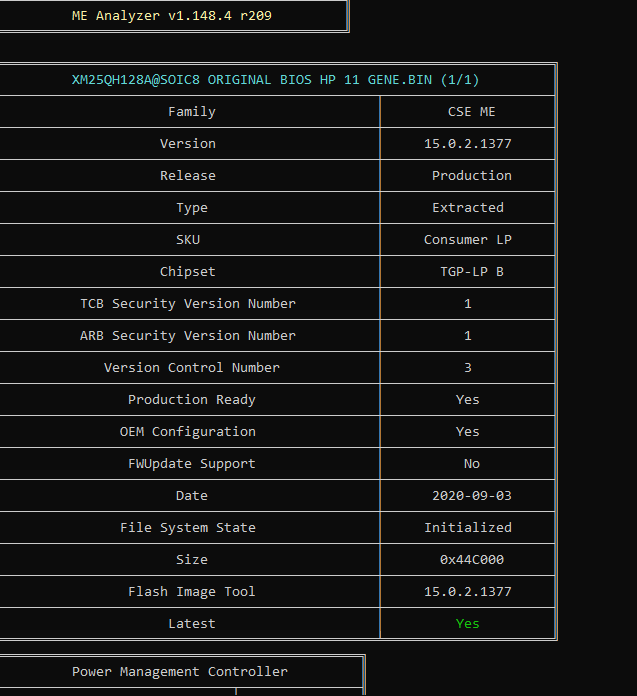Select the Production Ready Yes value
The image size is (637, 696).
point(467,399)
